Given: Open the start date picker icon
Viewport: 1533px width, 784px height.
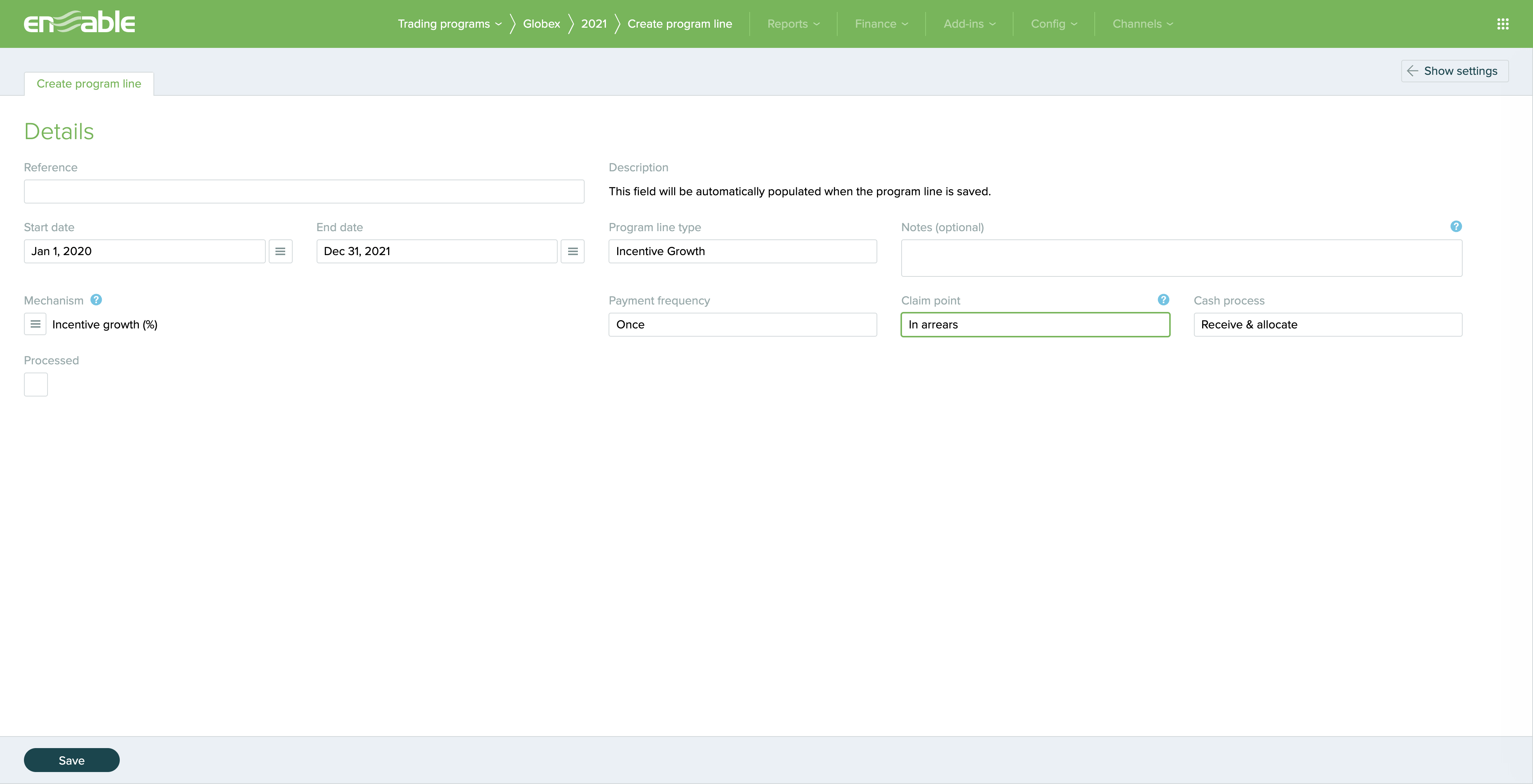Looking at the screenshot, I should pos(280,251).
